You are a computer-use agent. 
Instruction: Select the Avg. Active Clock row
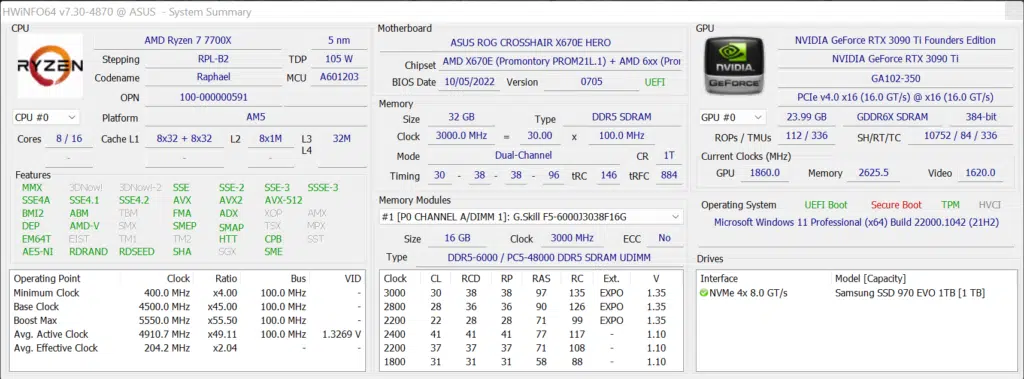click(187, 334)
